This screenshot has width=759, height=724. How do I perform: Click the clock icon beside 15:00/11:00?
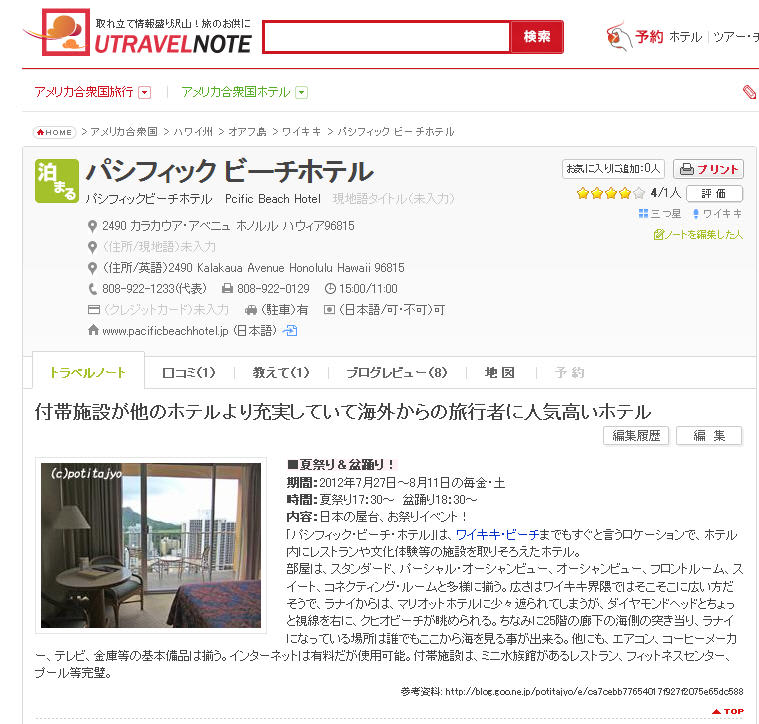[x=330, y=289]
